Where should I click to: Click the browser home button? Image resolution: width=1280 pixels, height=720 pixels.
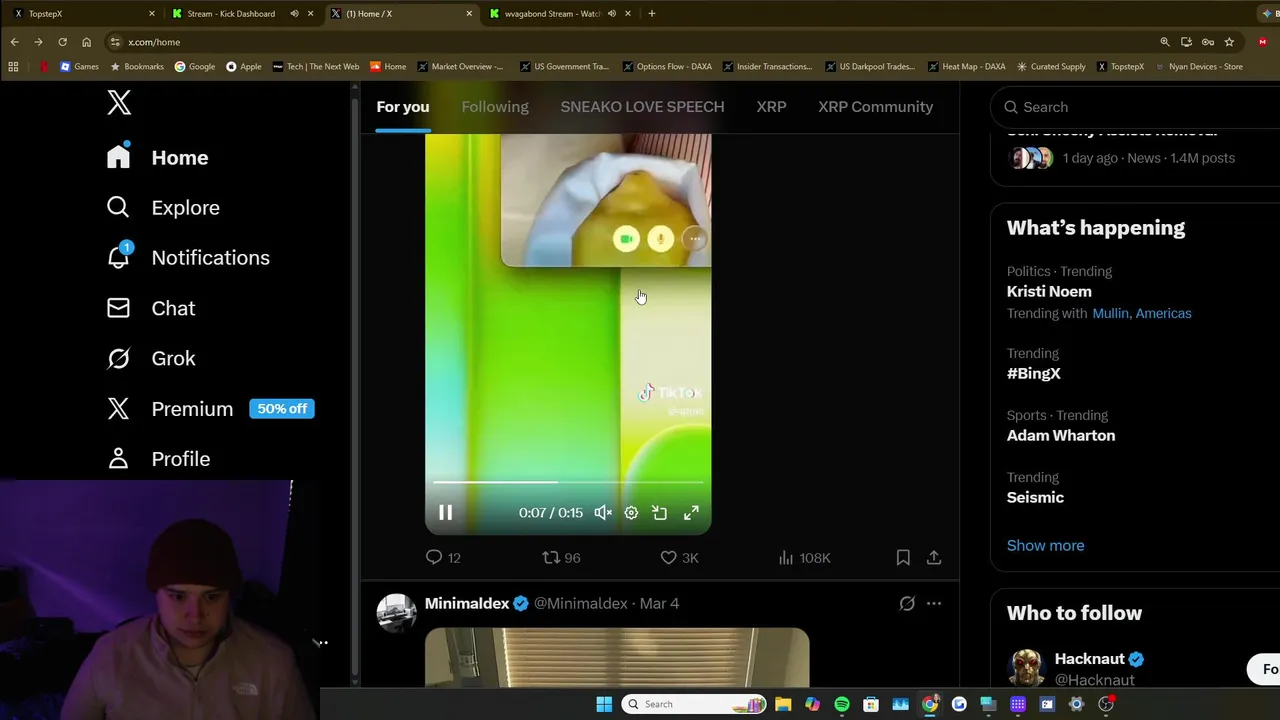(x=86, y=42)
